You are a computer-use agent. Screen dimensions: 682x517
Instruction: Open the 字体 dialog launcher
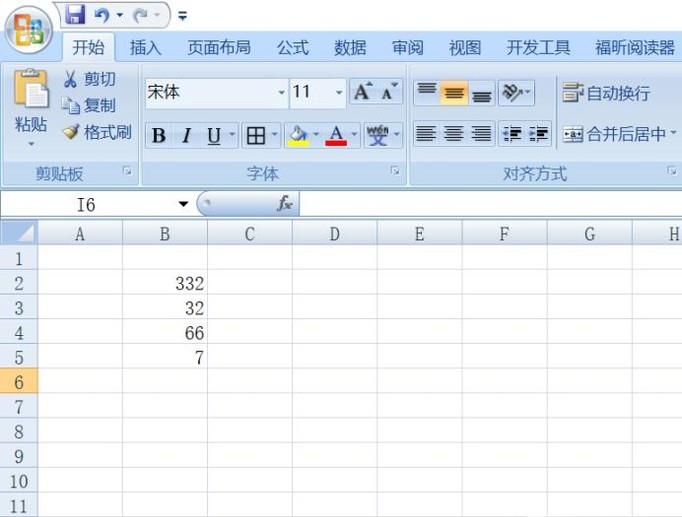pos(395,171)
